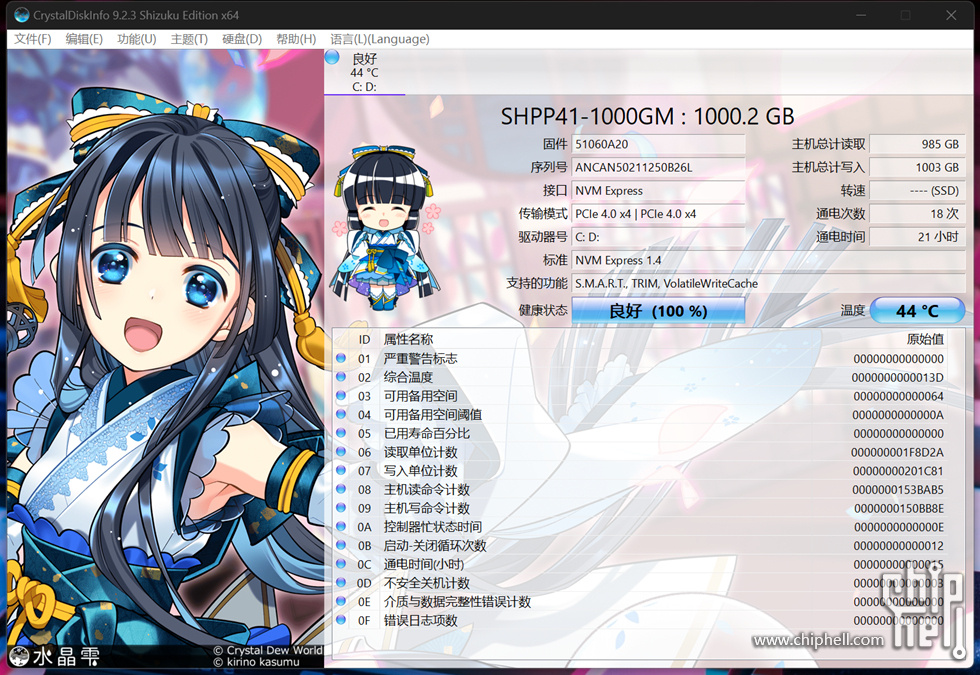Click the 原始值 column header

[x=925, y=339]
